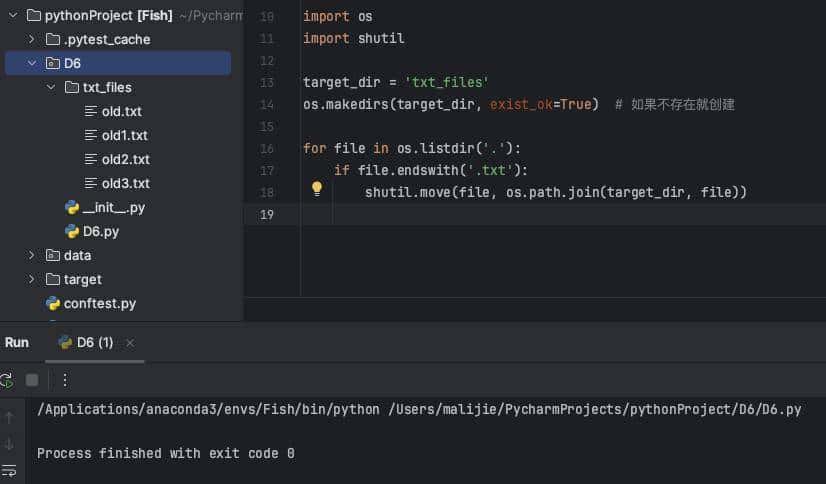Select the data folder label
This screenshot has height=484, width=826.
point(77,255)
